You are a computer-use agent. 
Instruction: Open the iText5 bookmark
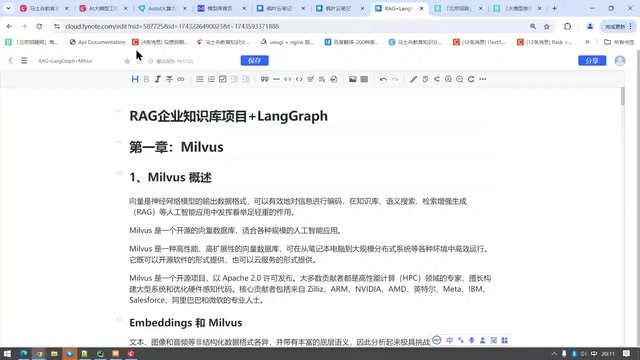click(x=480, y=42)
